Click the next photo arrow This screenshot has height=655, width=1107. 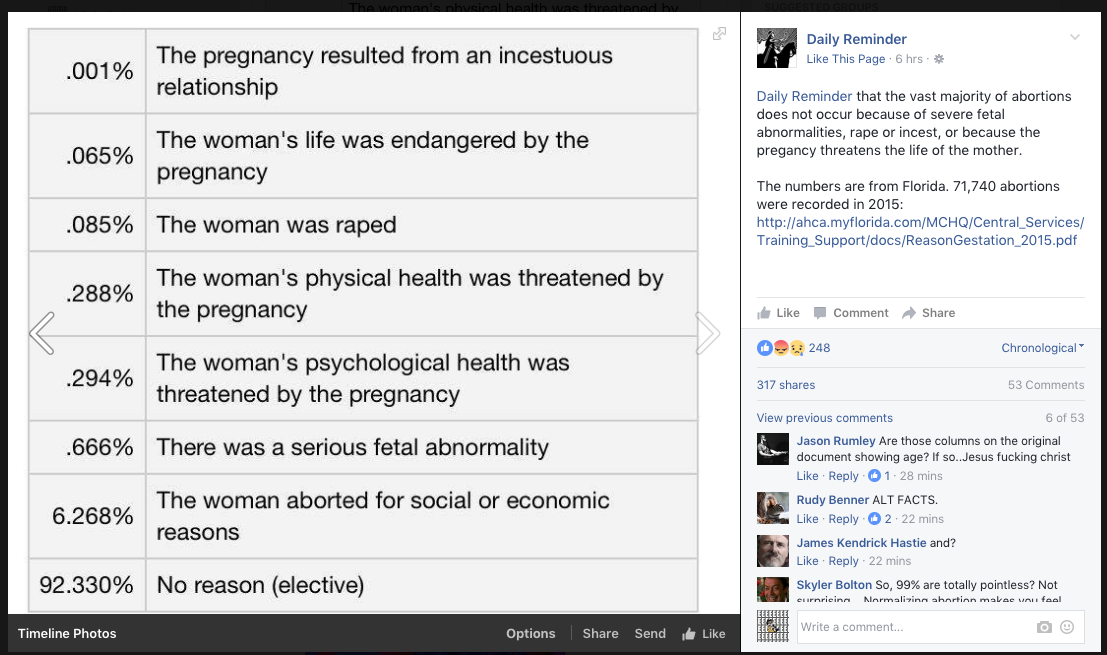point(707,333)
